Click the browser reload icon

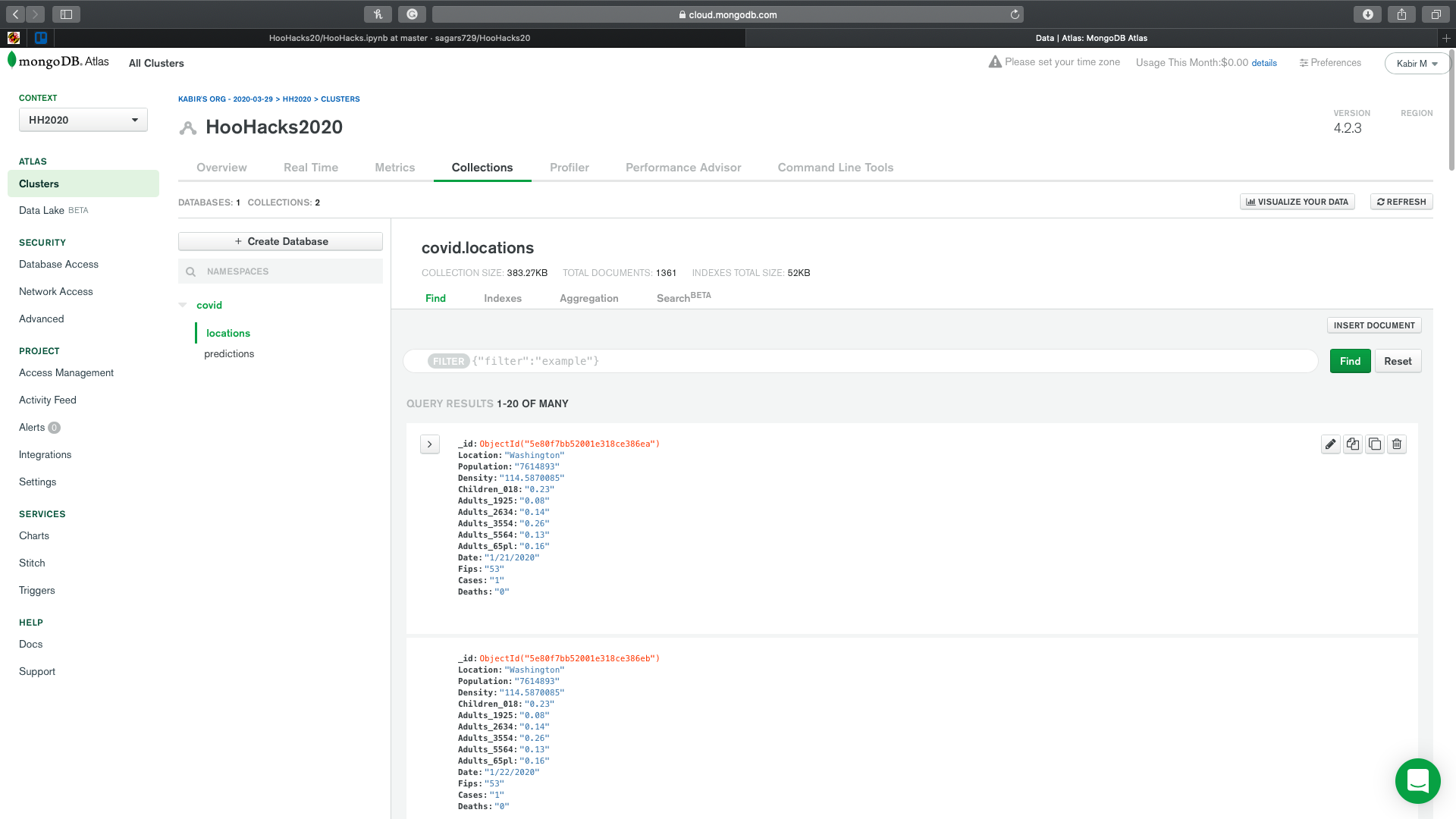click(x=1015, y=14)
